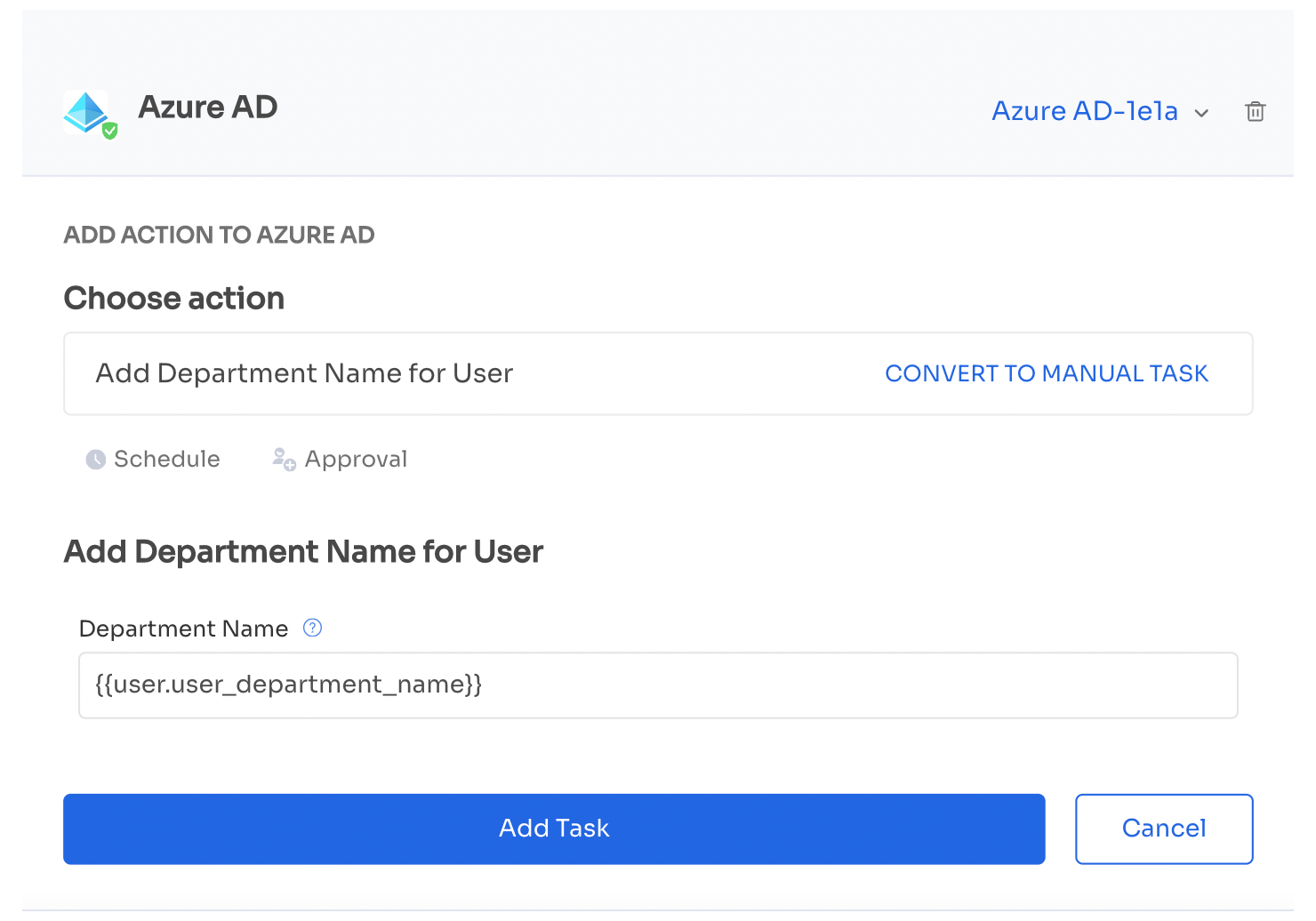This screenshot has width=1316, height=921.
Task: Toggle Schedule mode for this action
Action: click(152, 459)
